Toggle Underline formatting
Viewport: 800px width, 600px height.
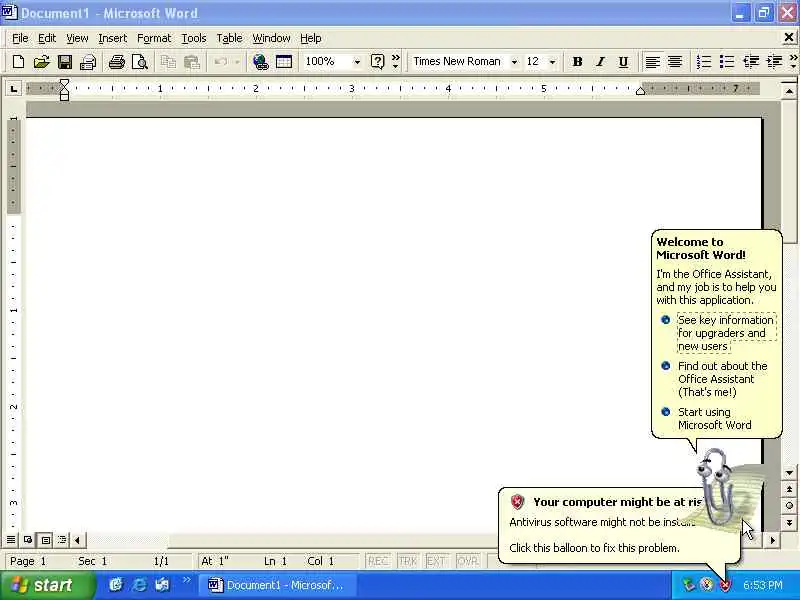623,62
